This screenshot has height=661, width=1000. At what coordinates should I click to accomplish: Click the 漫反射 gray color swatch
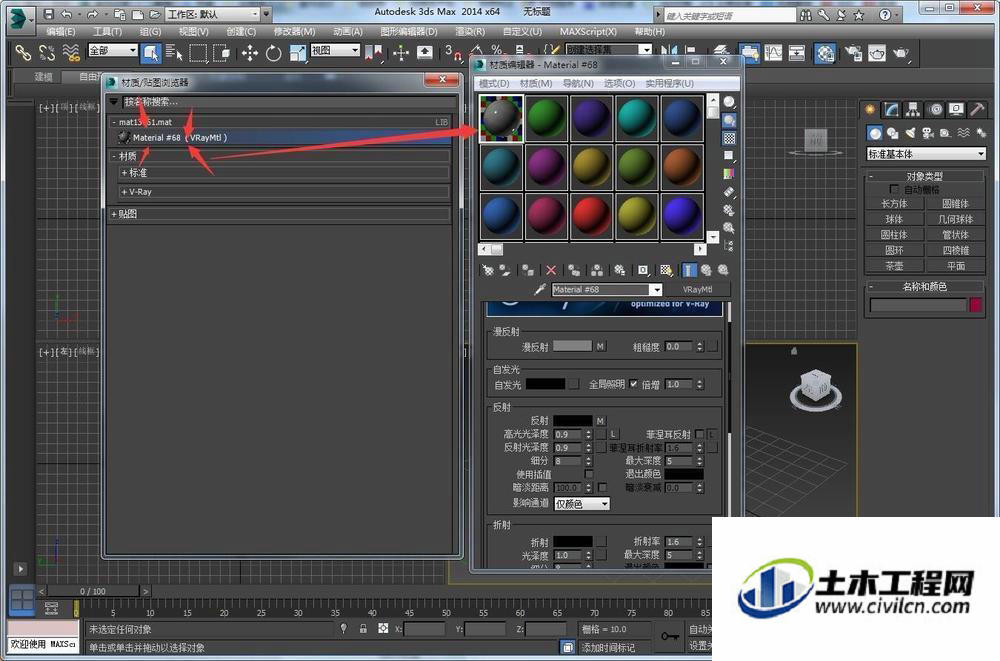point(573,346)
